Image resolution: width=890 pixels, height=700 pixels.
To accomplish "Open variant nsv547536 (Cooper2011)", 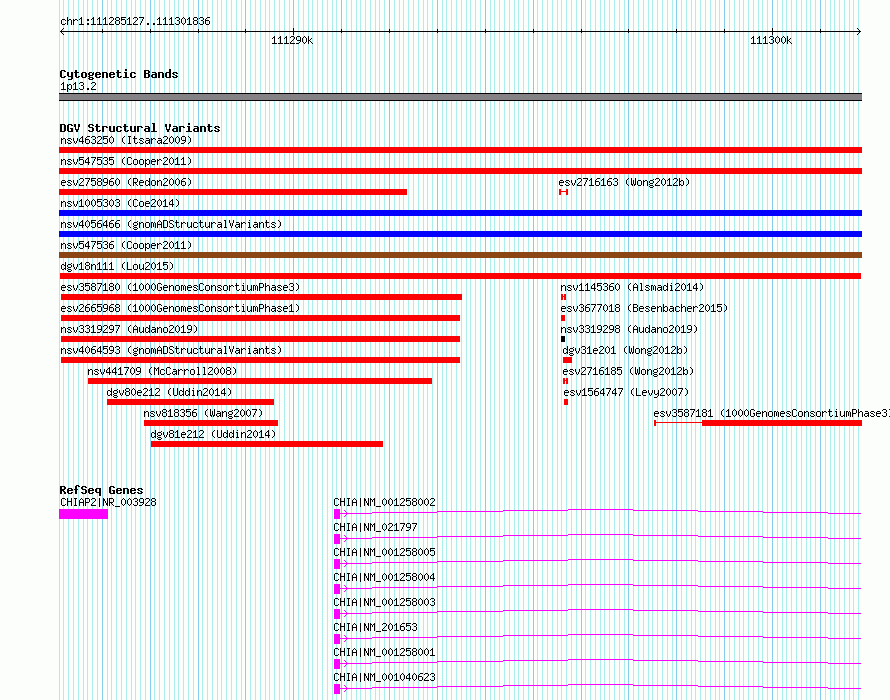I will coord(126,245).
